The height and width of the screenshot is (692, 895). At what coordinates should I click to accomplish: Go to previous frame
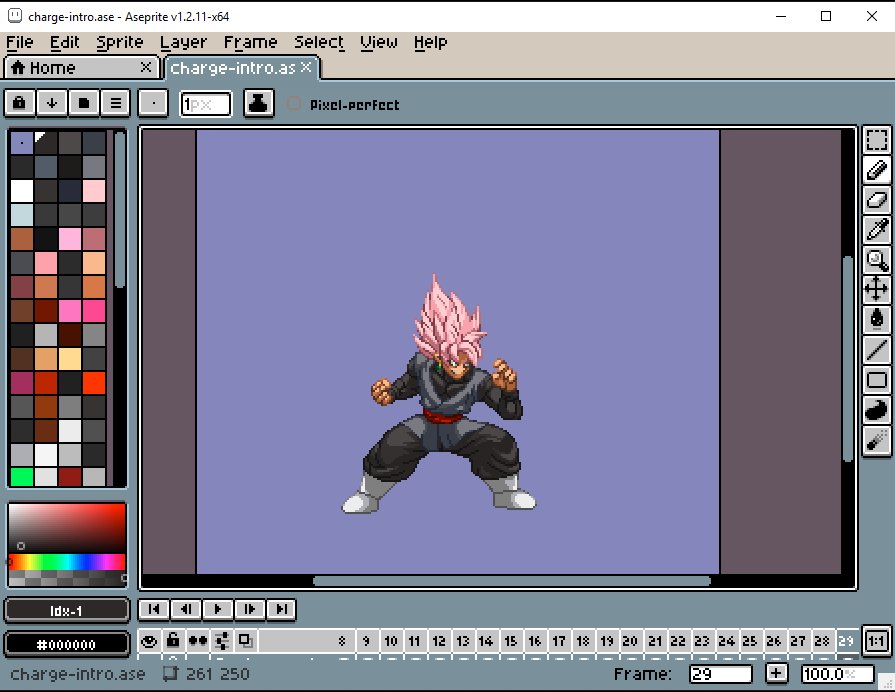click(x=186, y=609)
